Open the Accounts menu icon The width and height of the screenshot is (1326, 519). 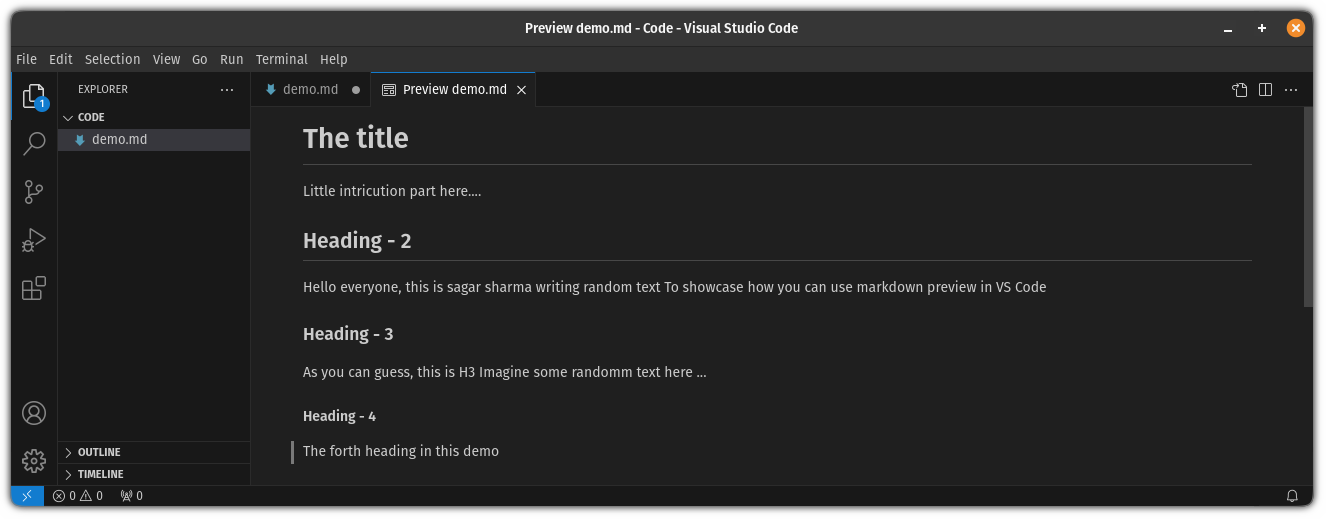click(34, 413)
